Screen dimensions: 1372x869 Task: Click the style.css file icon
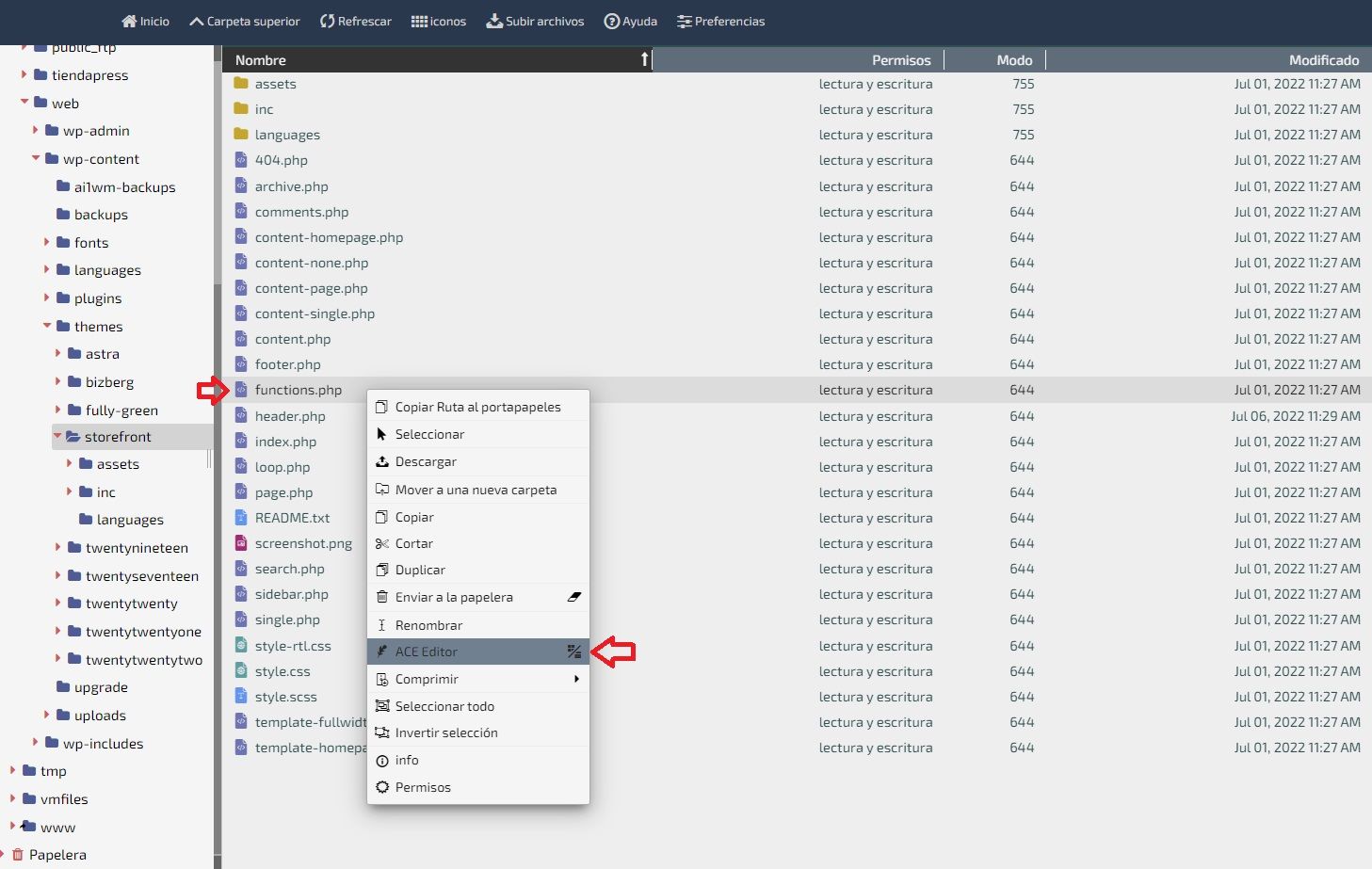tap(241, 670)
